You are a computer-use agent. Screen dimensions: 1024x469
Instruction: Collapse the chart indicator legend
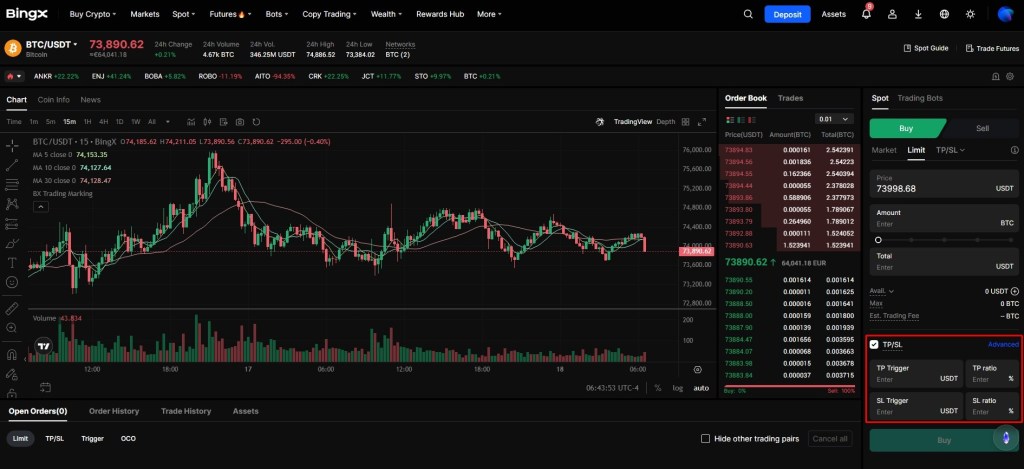pos(40,207)
